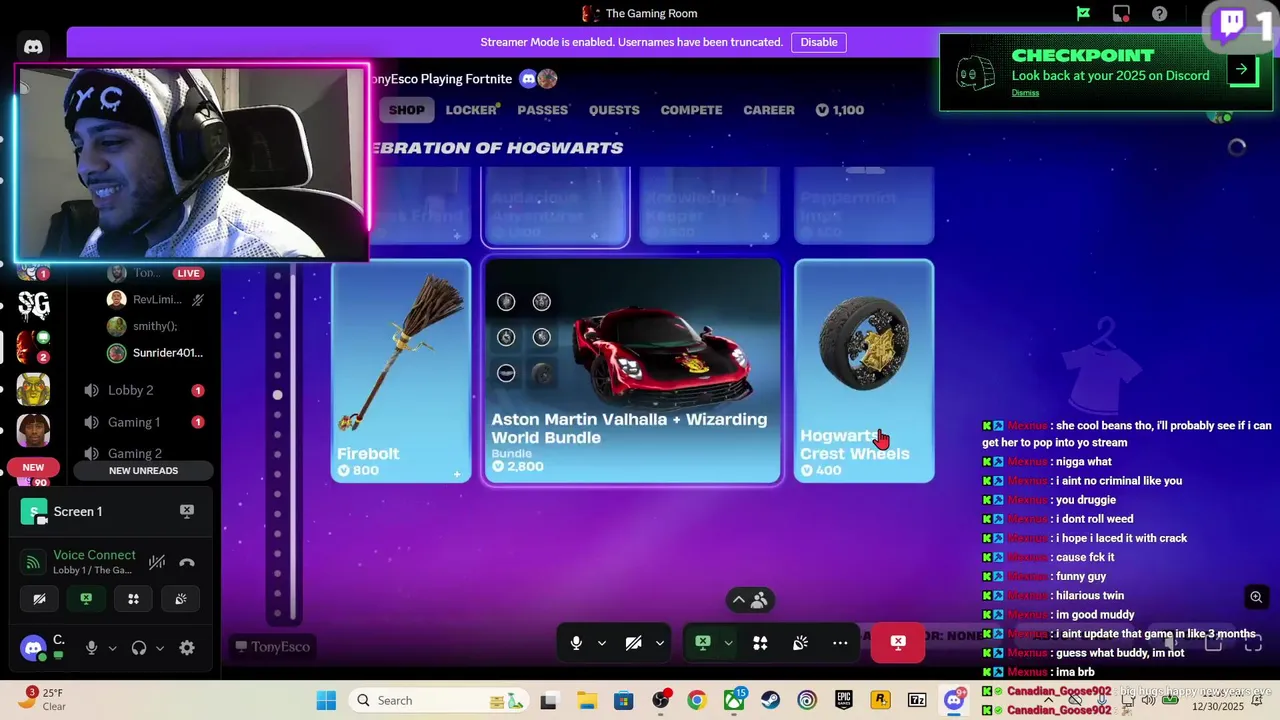Open Discord help question mark icon
The height and width of the screenshot is (720, 1280).
tap(1159, 14)
